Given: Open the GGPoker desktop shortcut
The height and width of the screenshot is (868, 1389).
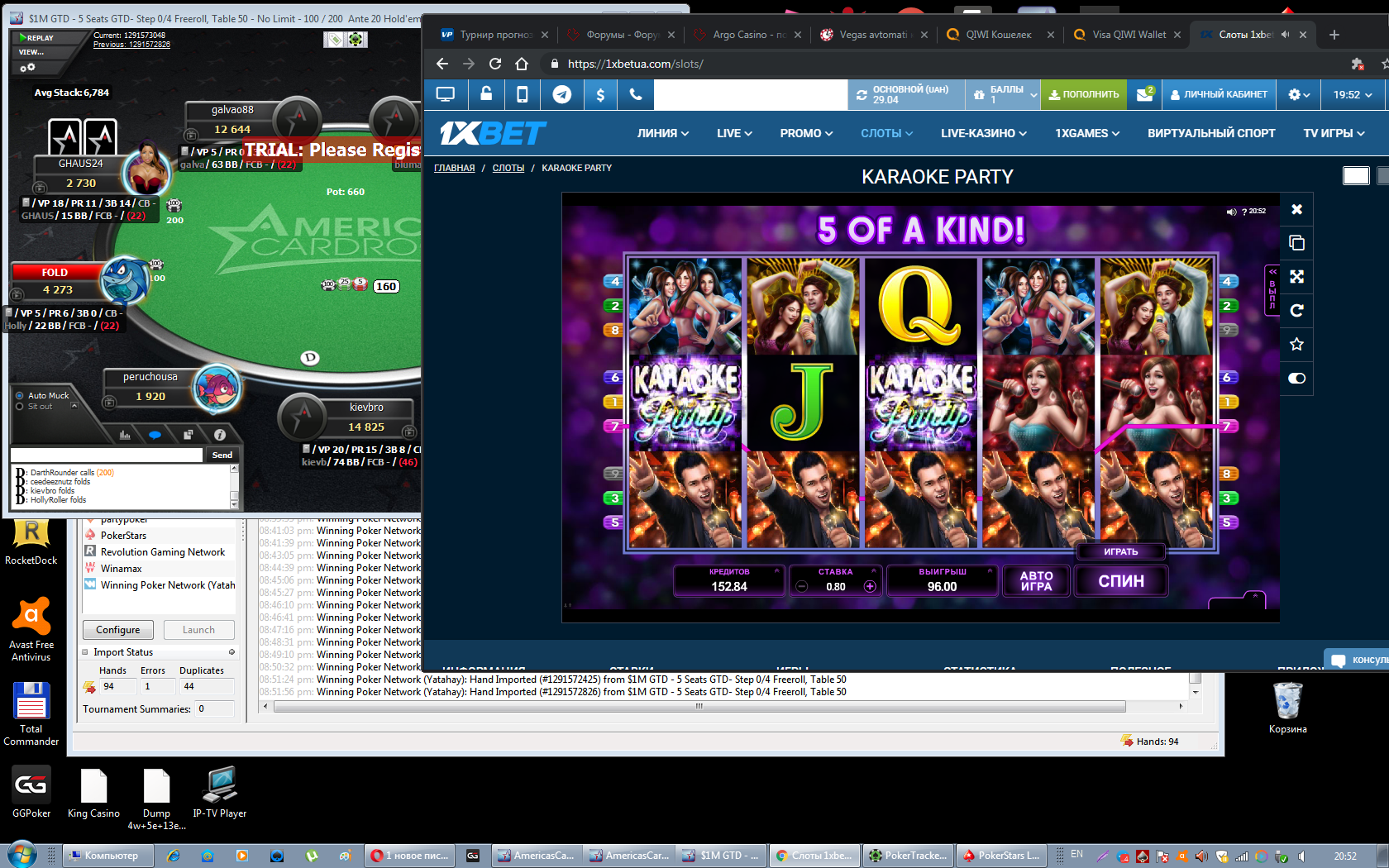Looking at the screenshot, I should [31, 792].
